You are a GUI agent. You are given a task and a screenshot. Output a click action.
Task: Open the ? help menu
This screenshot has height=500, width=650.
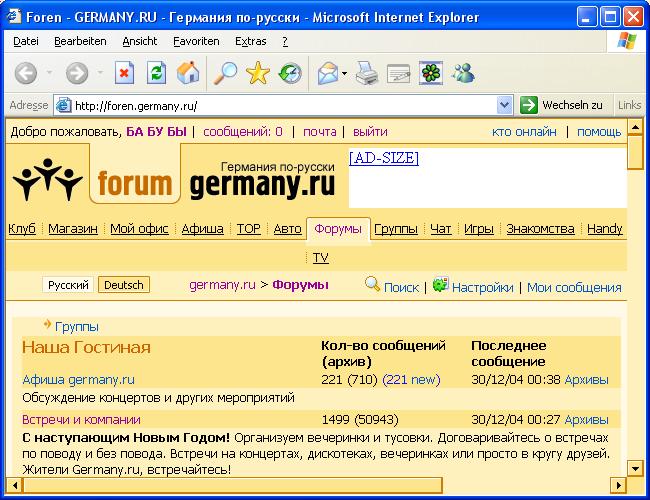[x=285, y=41]
